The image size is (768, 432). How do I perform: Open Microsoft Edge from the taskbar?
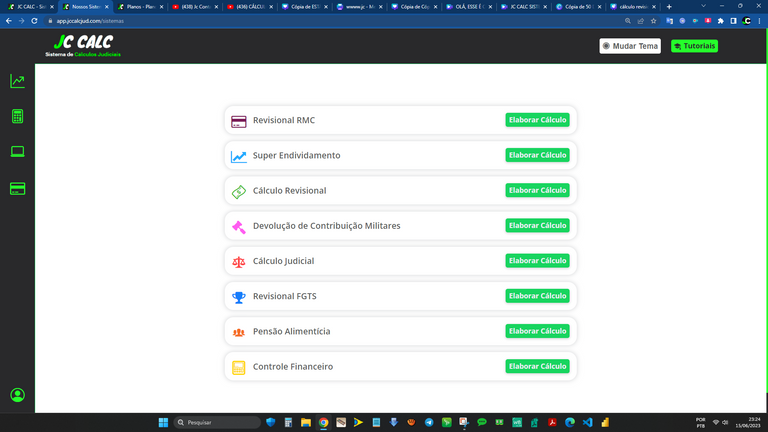click(570, 422)
